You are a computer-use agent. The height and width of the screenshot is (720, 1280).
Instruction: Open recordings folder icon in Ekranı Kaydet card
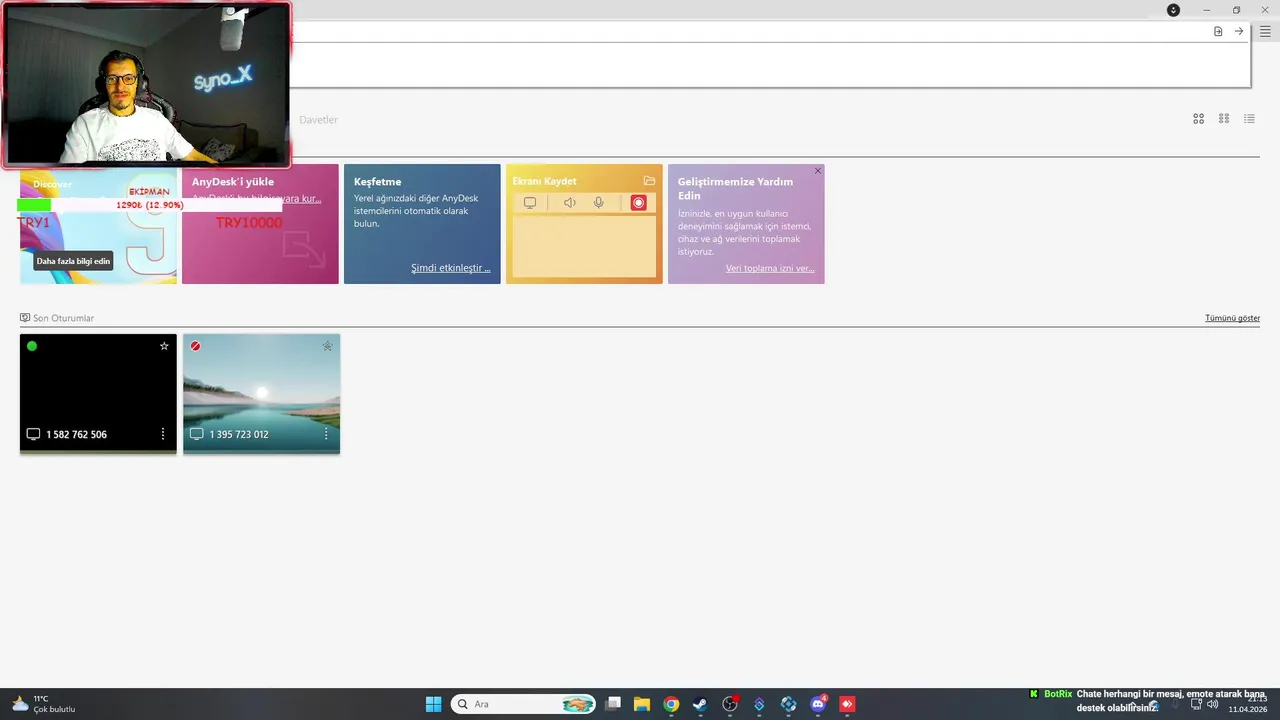tap(649, 181)
